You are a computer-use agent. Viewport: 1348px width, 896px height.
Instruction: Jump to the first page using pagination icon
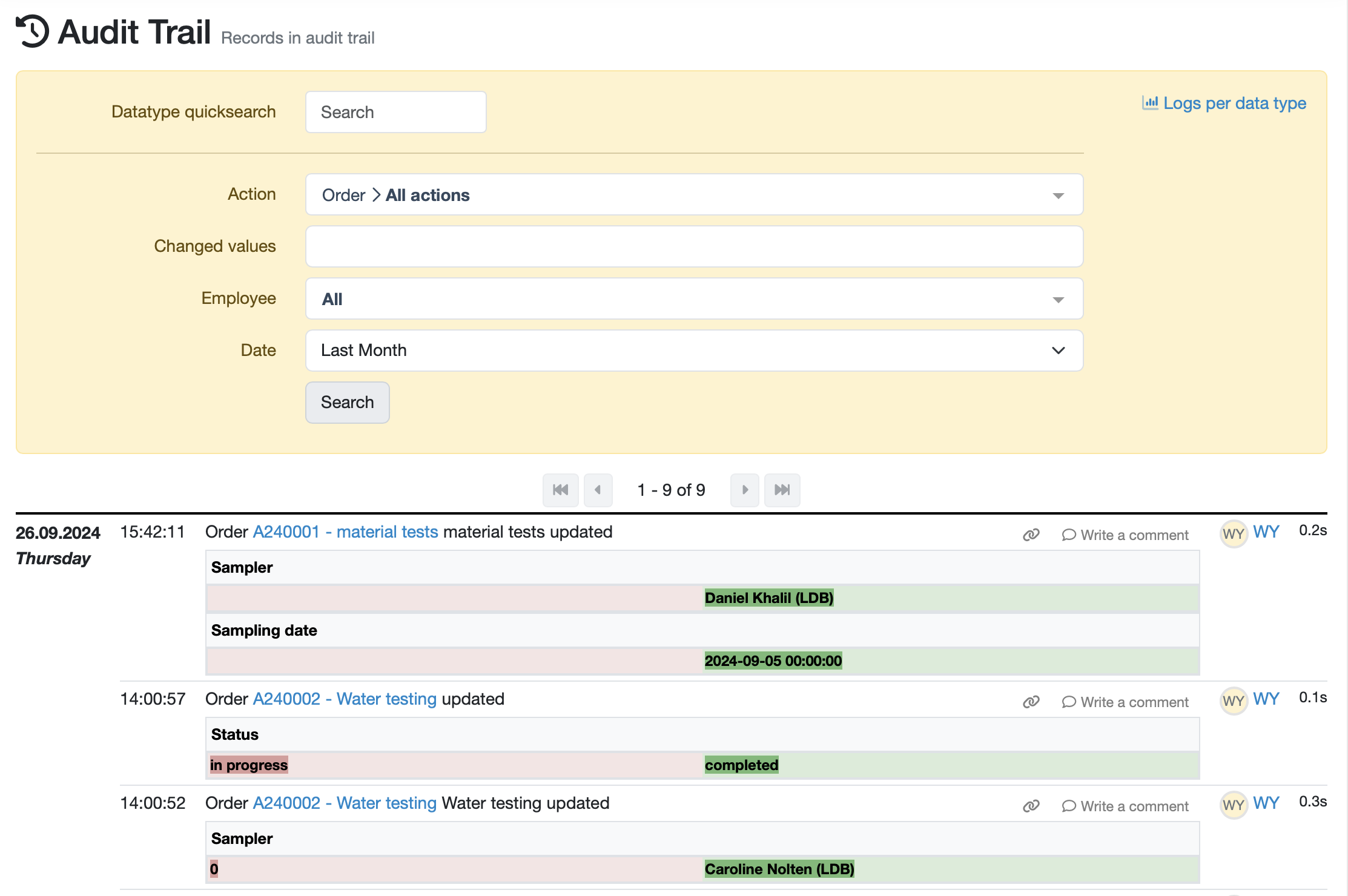(560, 490)
